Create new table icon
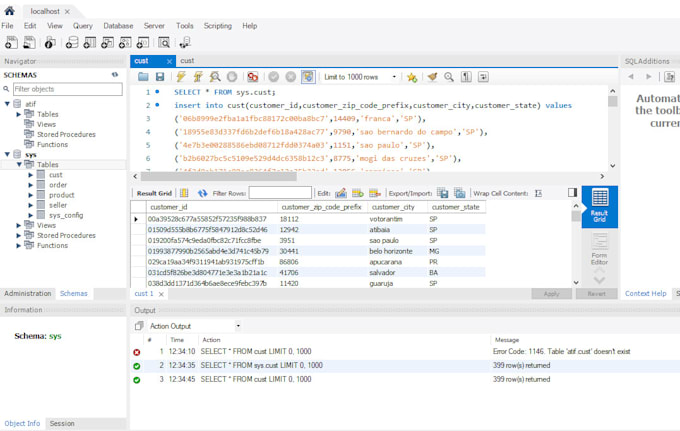This screenshot has width=680, height=431. tap(89, 42)
